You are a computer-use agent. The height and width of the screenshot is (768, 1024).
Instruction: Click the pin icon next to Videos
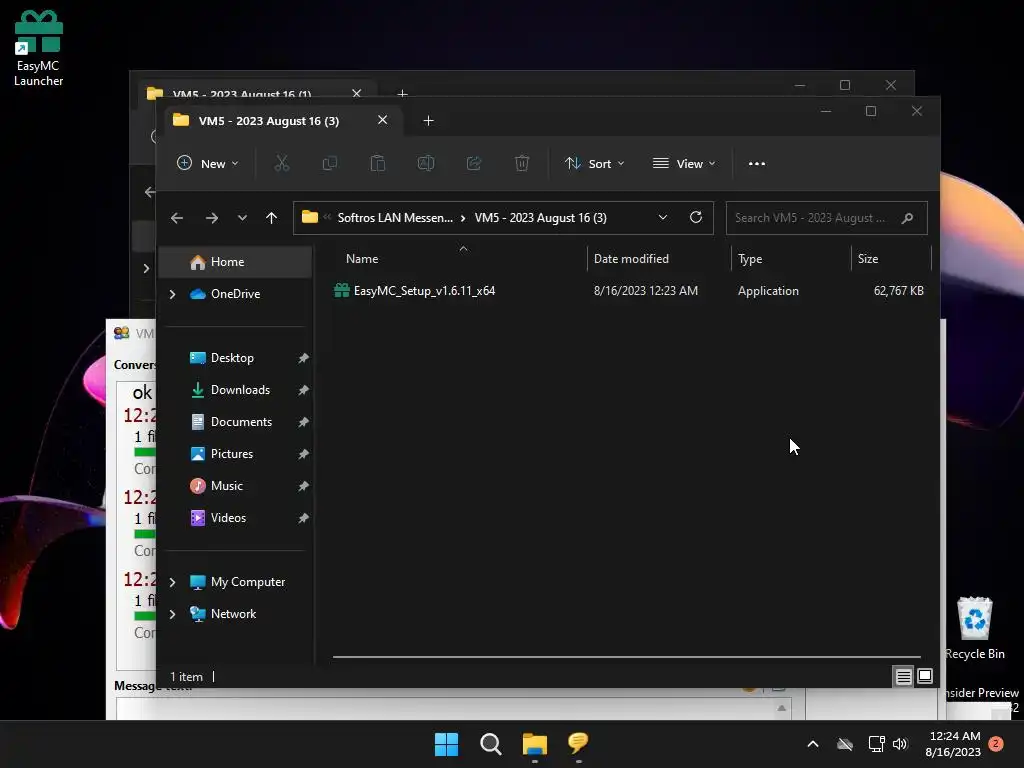[x=303, y=518]
